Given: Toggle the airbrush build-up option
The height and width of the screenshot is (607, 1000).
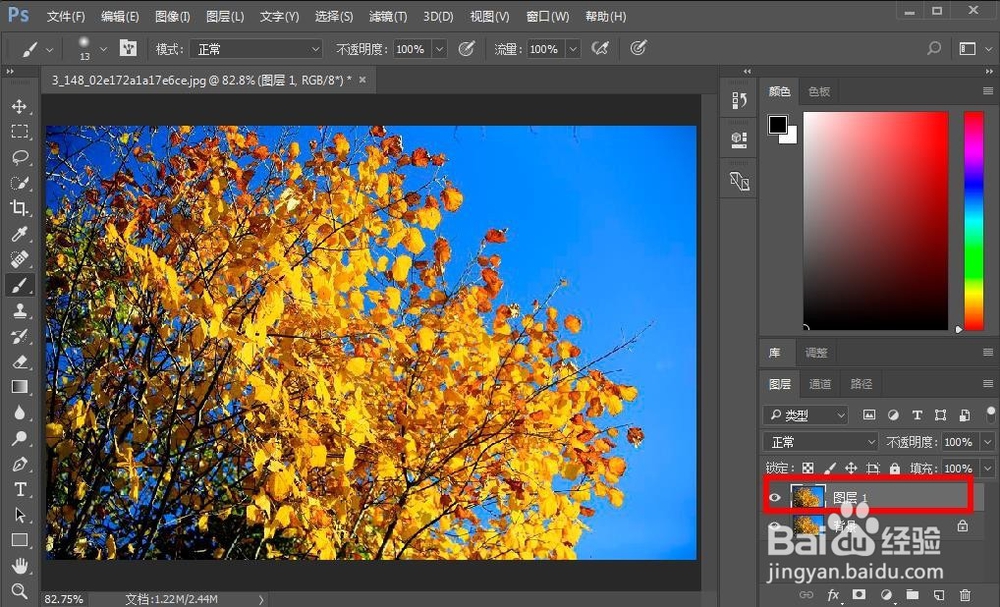Looking at the screenshot, I should click(600, 48).
